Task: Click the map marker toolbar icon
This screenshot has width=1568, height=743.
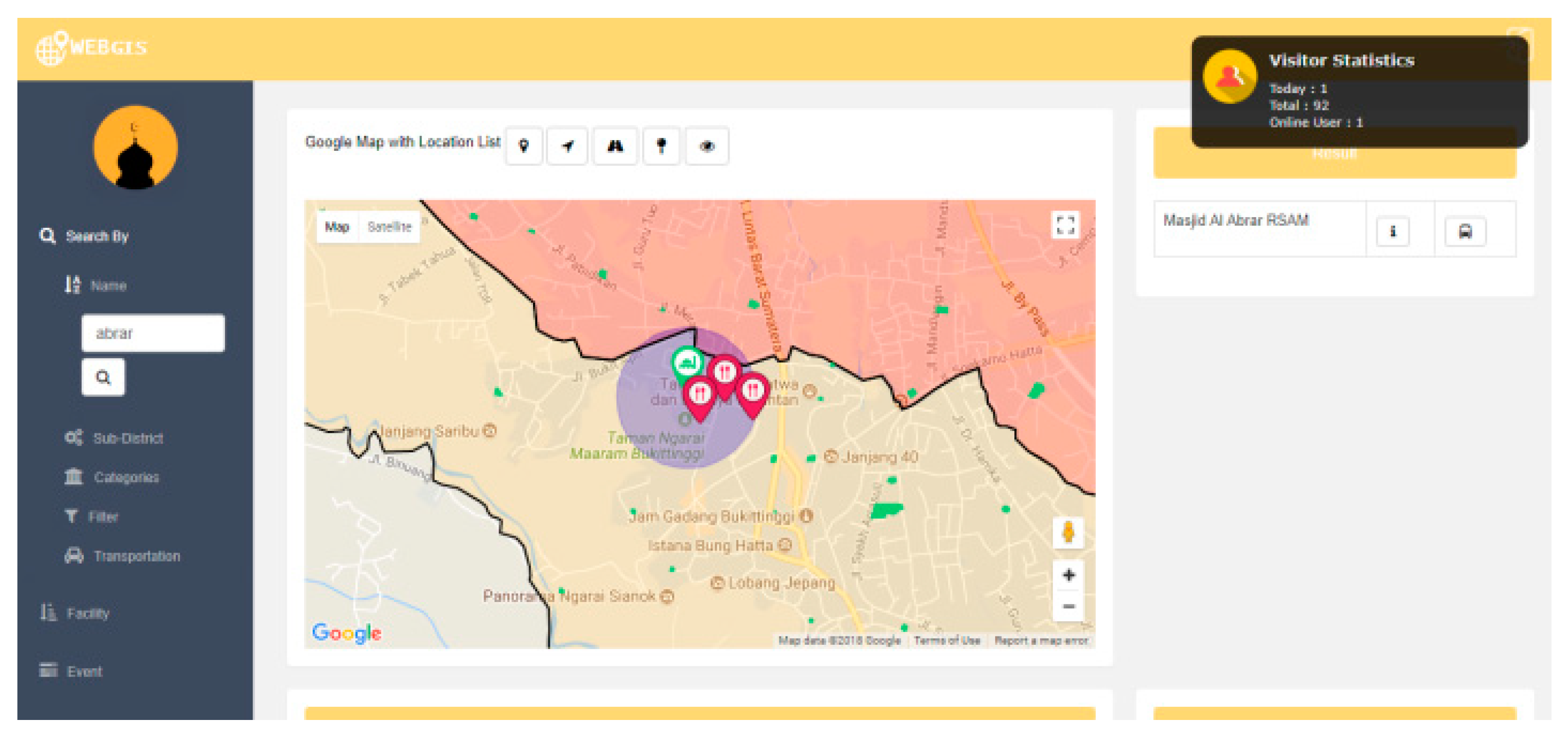Action: pyautogui.click(x=524, y=146)
